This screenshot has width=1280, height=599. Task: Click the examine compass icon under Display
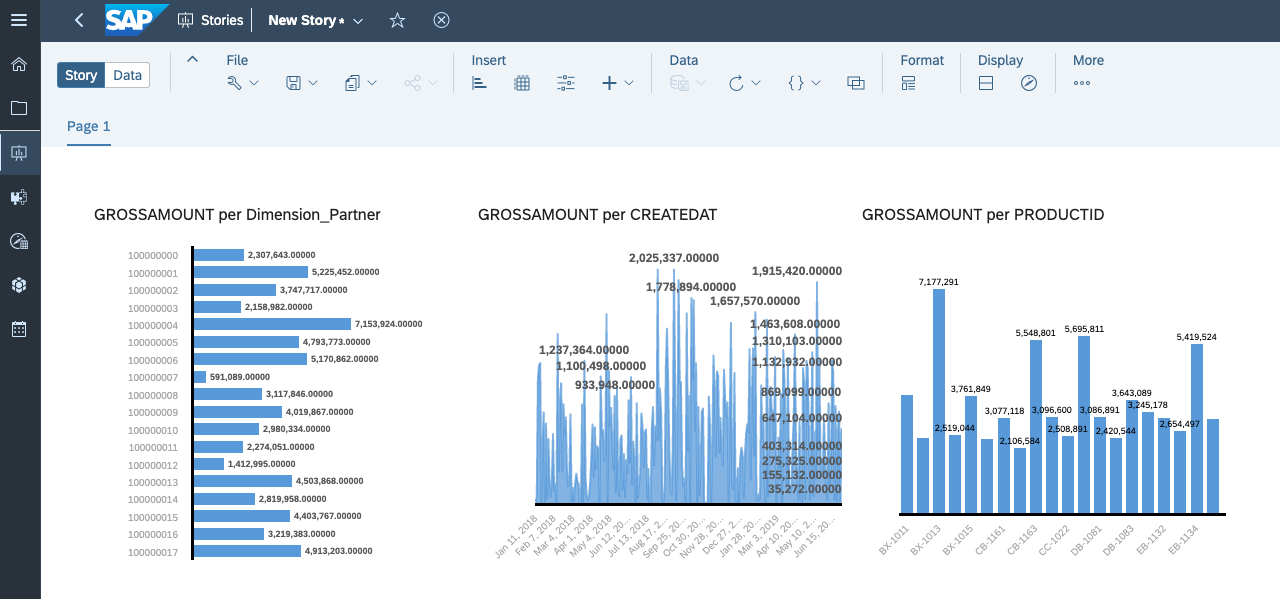(1029, 83)
